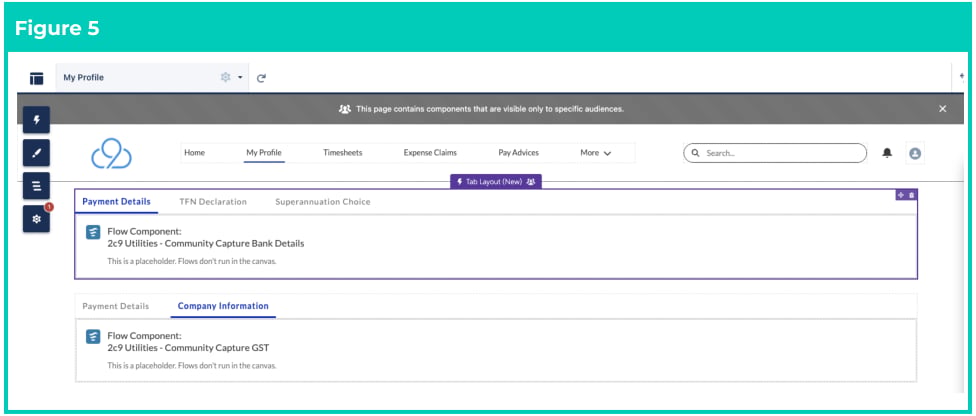Viewport: 976px width, 416px height.
Task: Open the My Profile page dropdown arrow
Action: [x=240, y=78]
